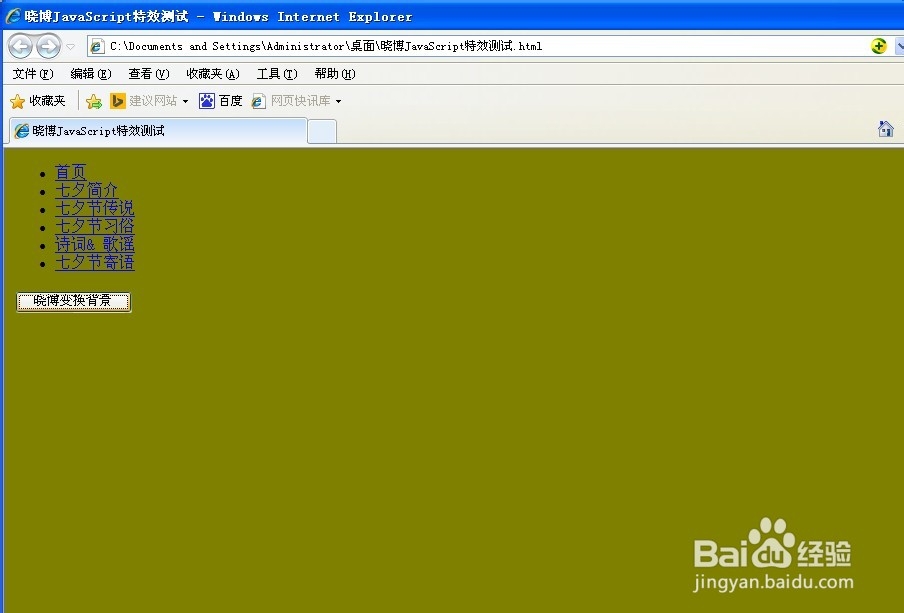904x613 pixels.
Task: Click the Back navigation arrow
Action: pyautogui.click(x=20, y=45)
